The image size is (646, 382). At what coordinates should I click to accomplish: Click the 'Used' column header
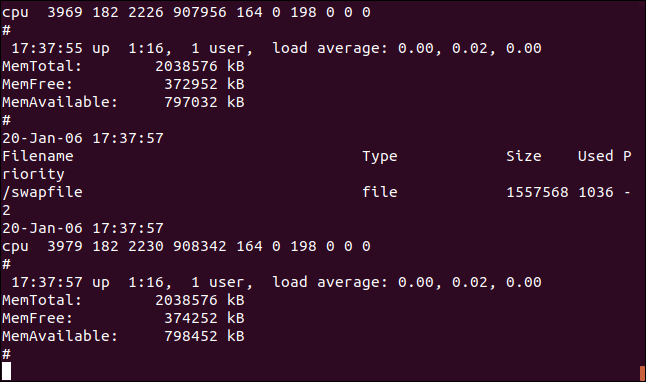(595, 156)
